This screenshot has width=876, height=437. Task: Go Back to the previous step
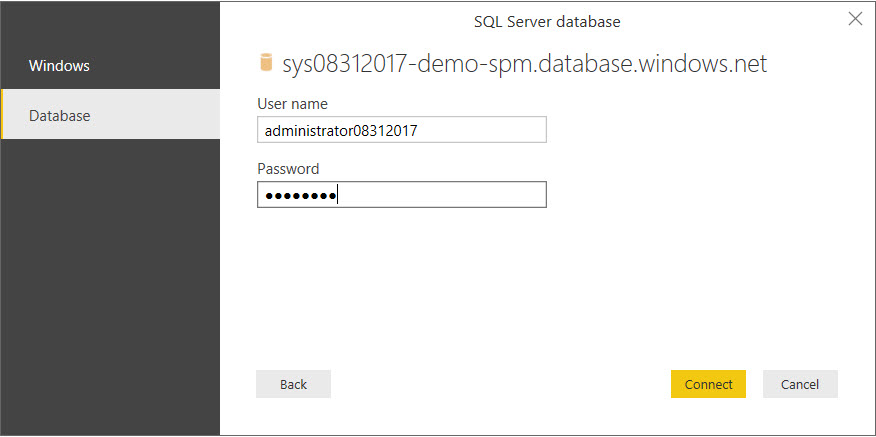point(293,384)
